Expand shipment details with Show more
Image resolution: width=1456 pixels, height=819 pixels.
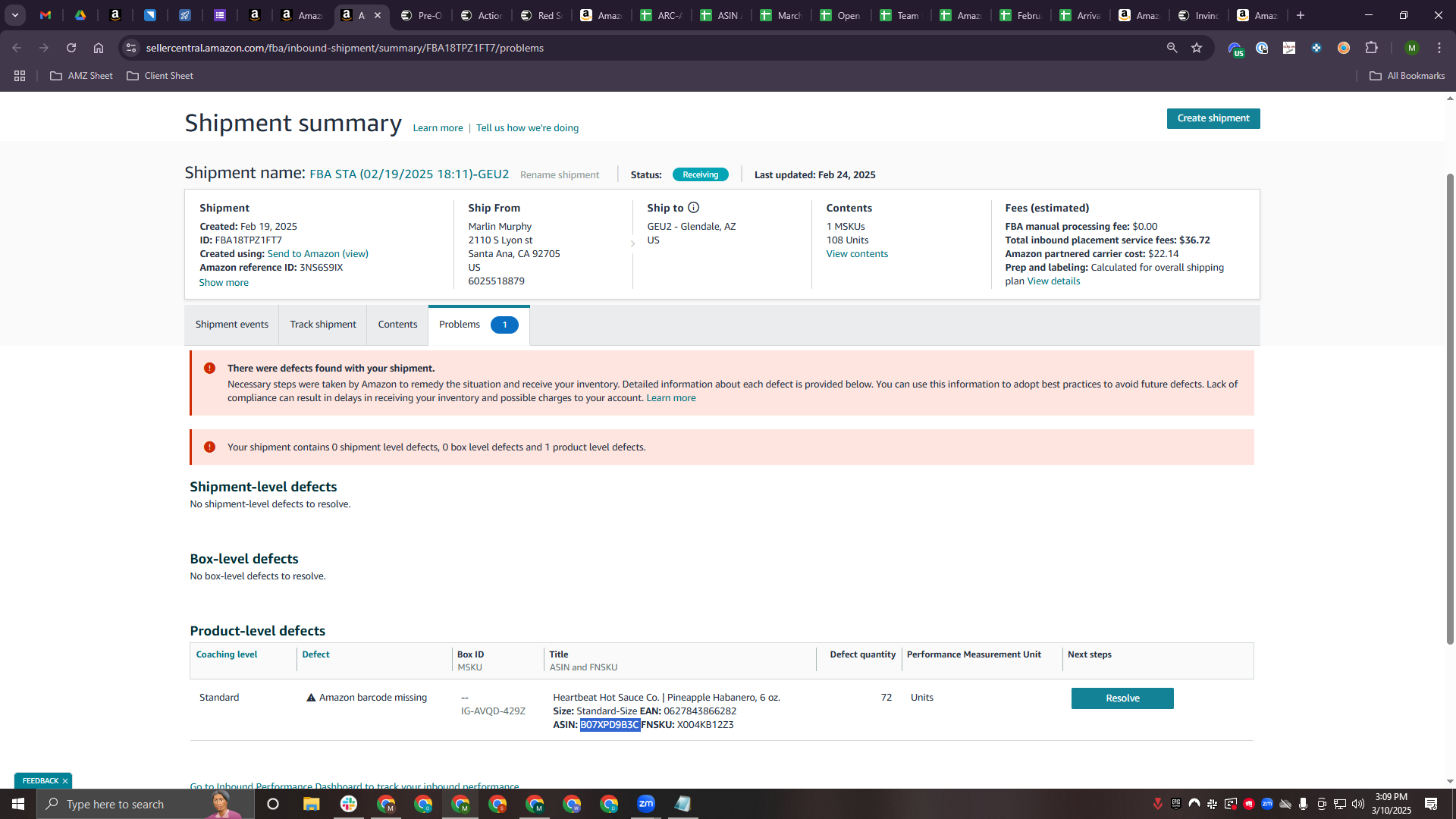pyautogui.click(x=224, y=283)
